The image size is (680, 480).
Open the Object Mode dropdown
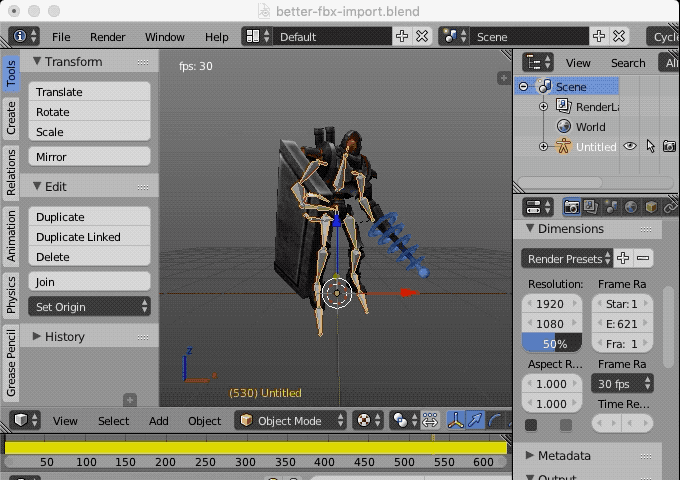tap(291, 421)
